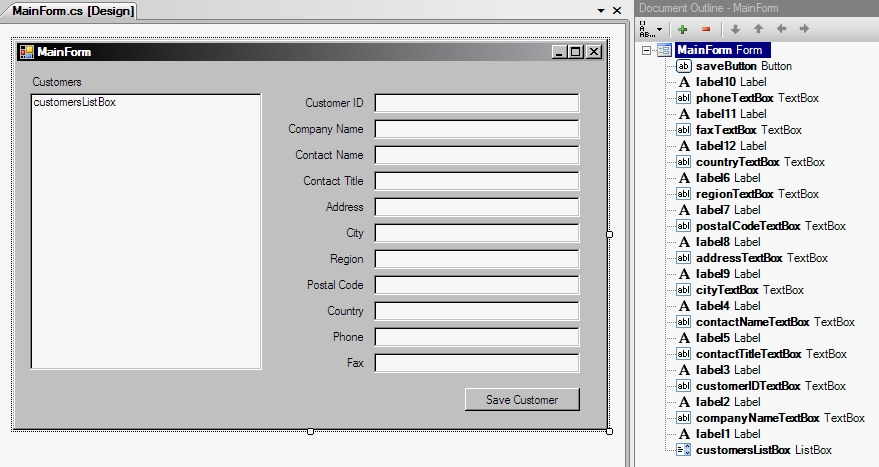Select contactTitleTextBox in the outline
879x467 pixels.
click(x=771, y=354)
